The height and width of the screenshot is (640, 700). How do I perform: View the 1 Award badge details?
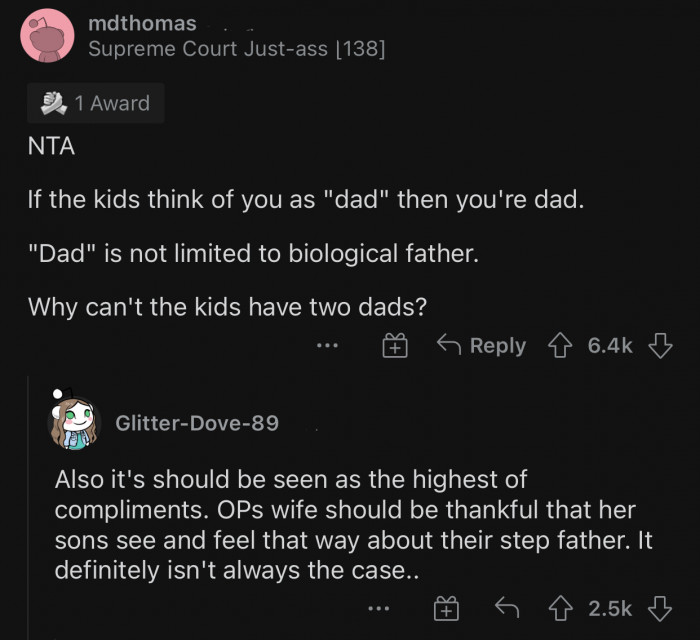(96, 103)
